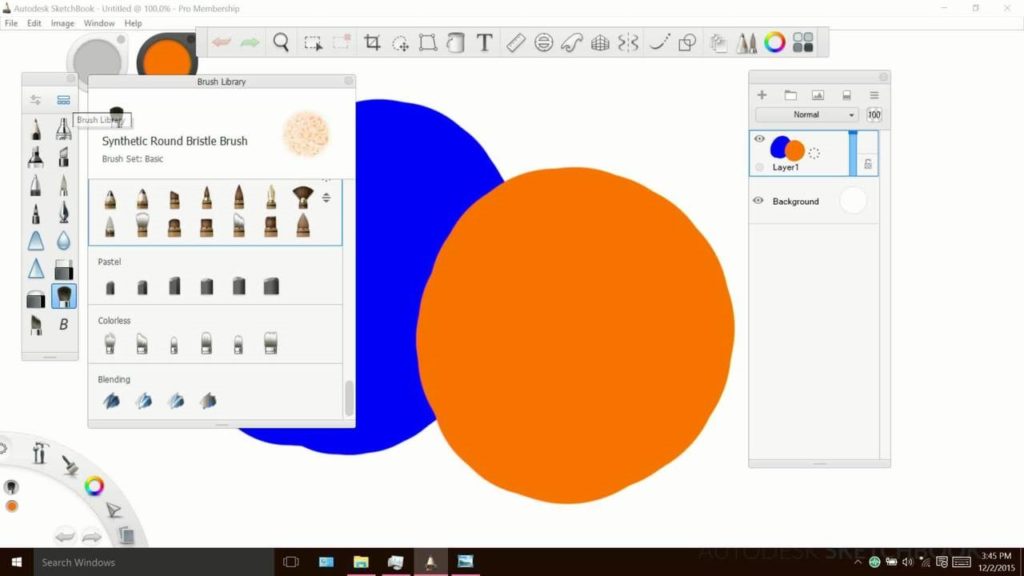Adjust the Layer1 opacity slider bar
Viewport: 1024px width, 576px height.
[852, 153]
